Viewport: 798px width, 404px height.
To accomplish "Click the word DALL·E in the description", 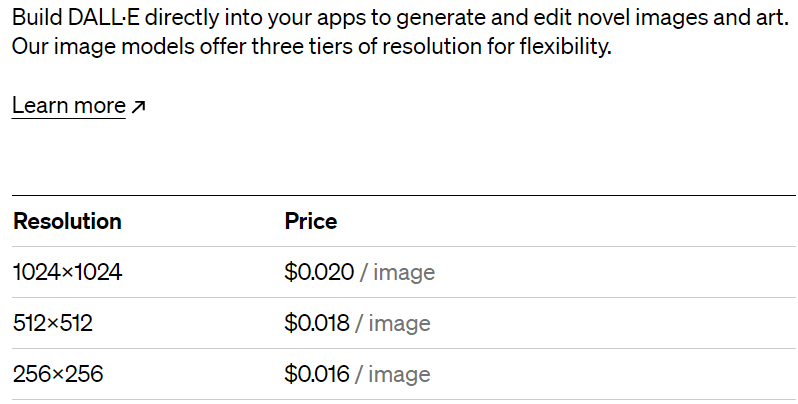I will pos(98,17).
